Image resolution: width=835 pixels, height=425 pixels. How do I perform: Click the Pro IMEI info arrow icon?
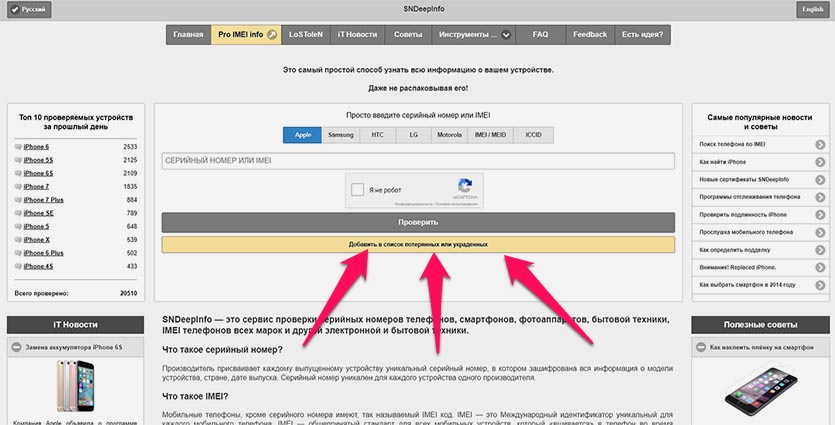click(x=272, y=35)
